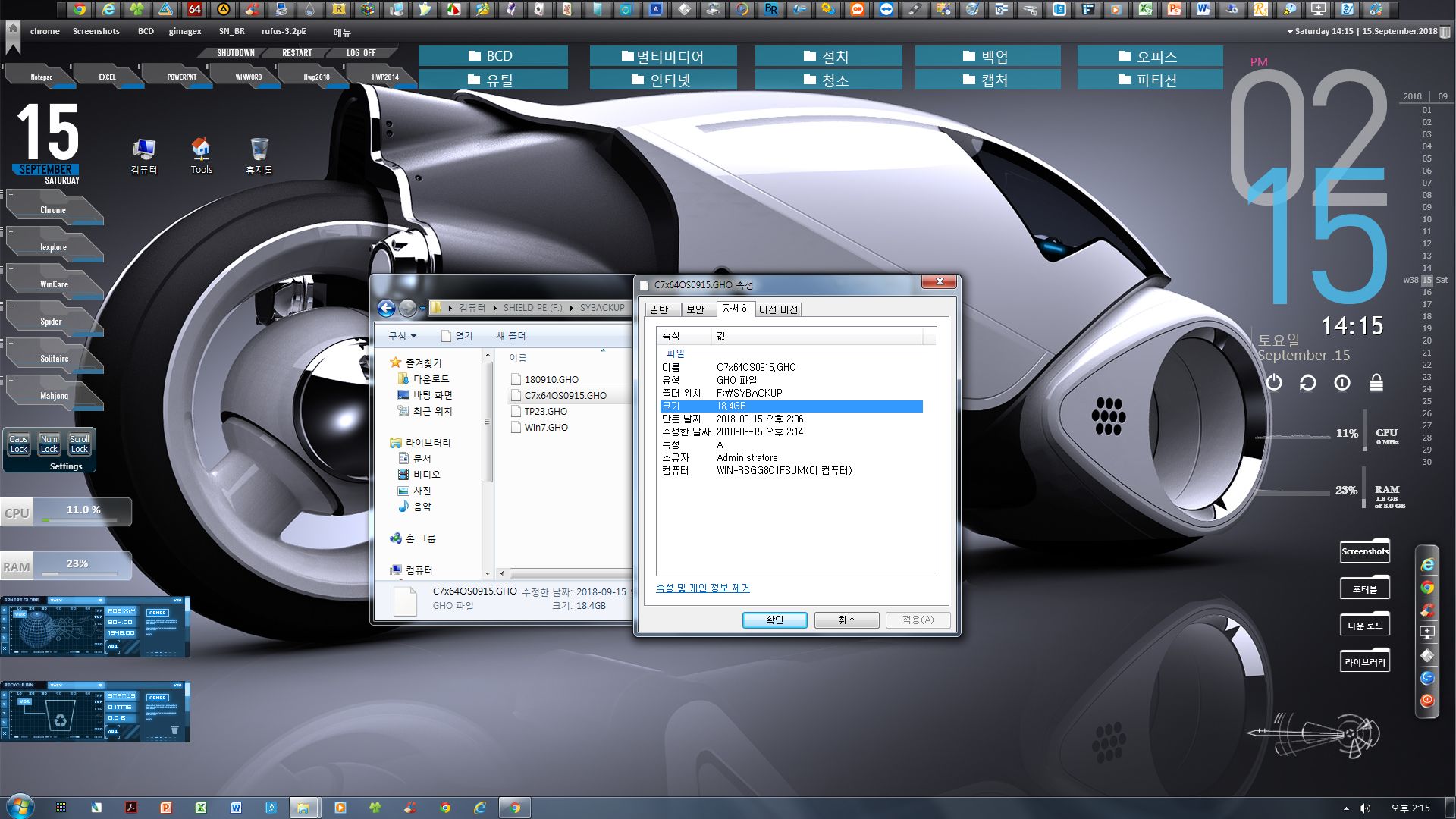Viewport: 1456px width, 819px height.
Task: Toggle Num Lock indicator
Action: 49,444
